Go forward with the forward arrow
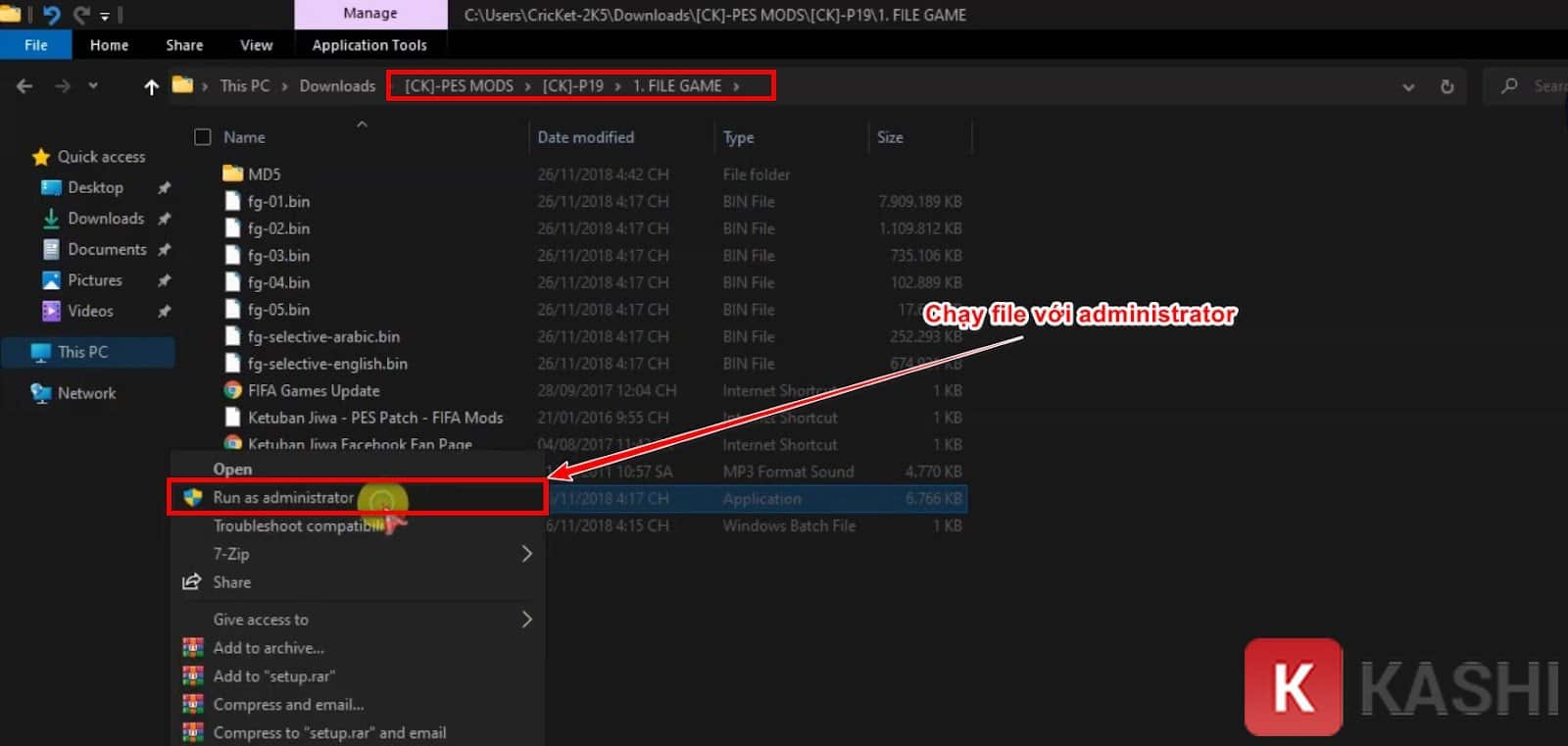This screenshot has height=746, width=1568. (63, 86)
